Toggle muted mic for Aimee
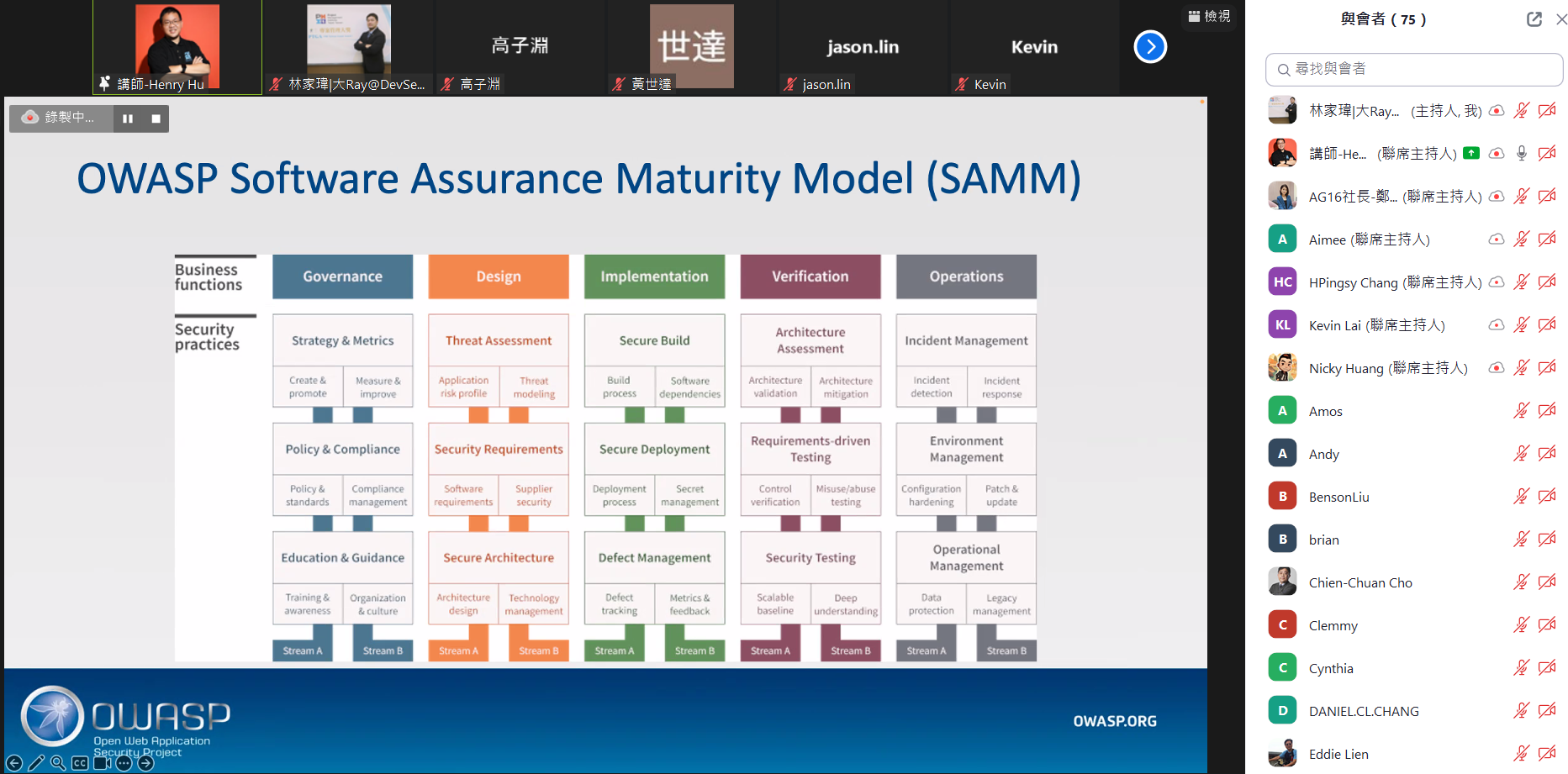This screenshot has height=774, width=1568. point(1521,240)
